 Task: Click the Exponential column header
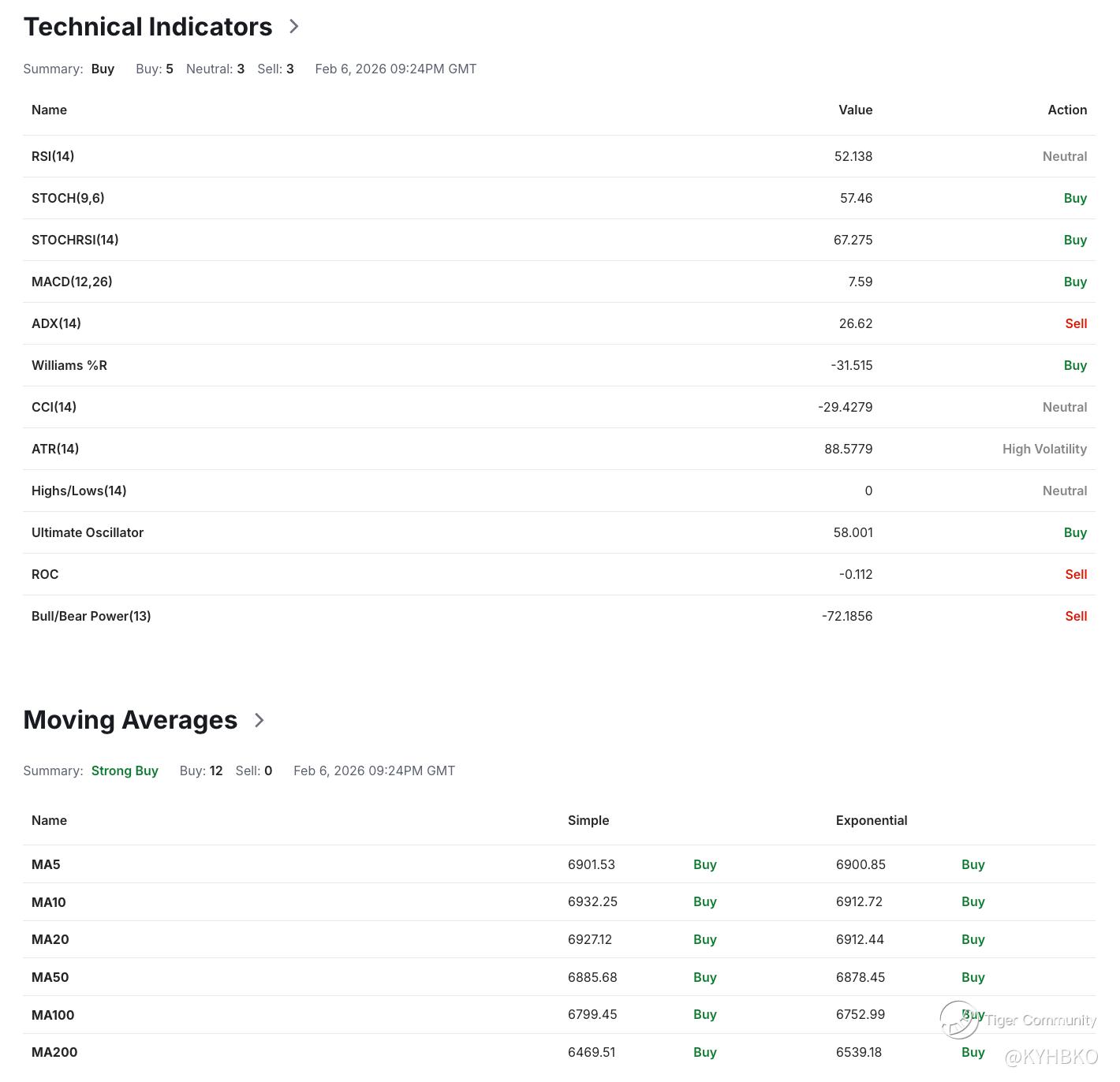click(872, 820)
